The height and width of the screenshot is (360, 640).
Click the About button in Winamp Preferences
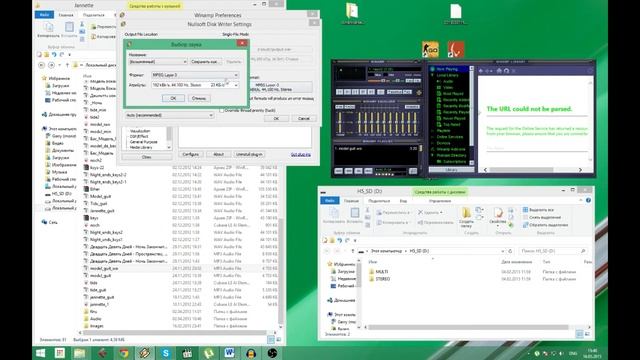click(x=218, y=154)
